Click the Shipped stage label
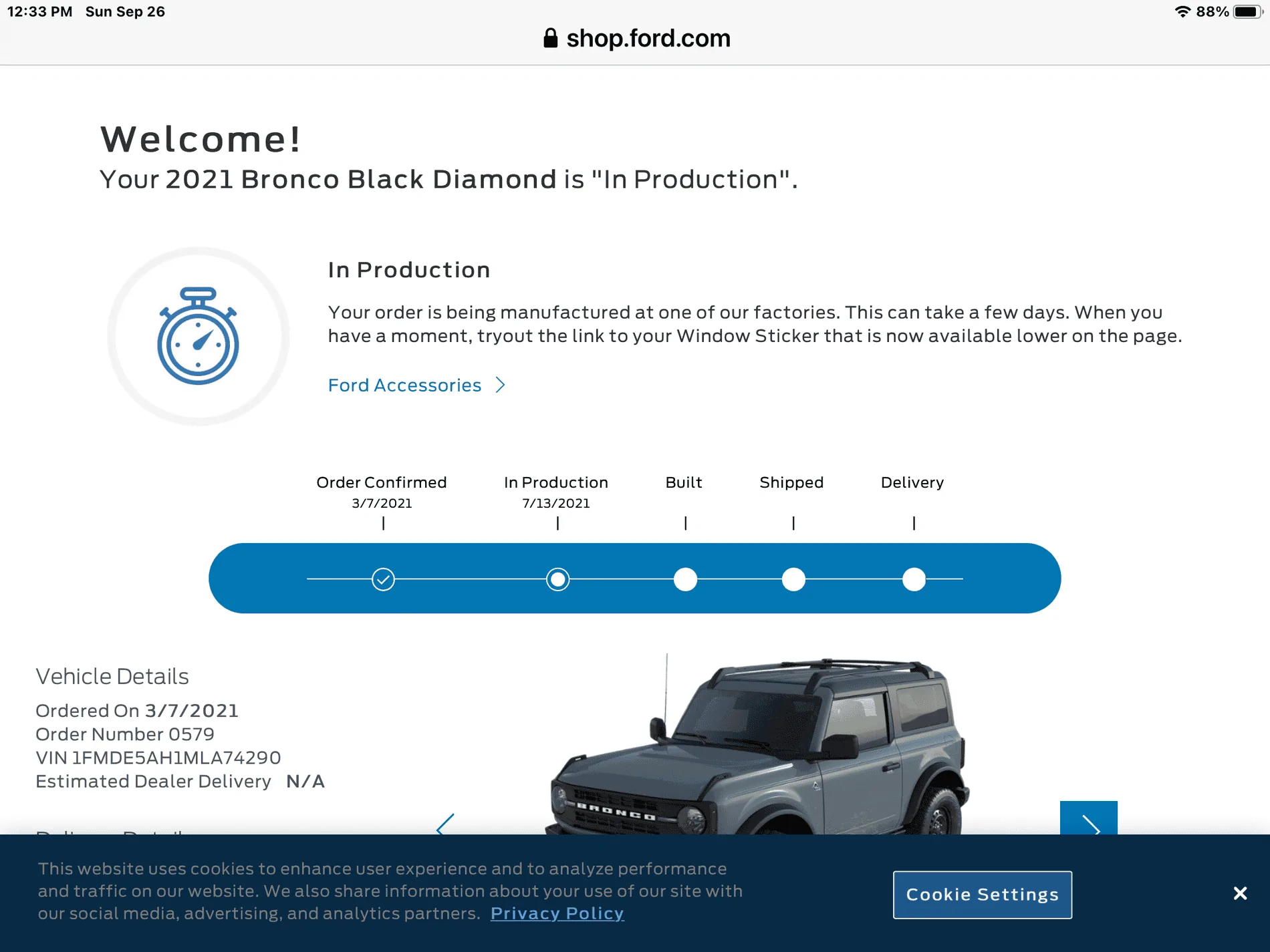The width and height of the screenshot is (1270, 952). pyautogui.click(x=791, y=482)
